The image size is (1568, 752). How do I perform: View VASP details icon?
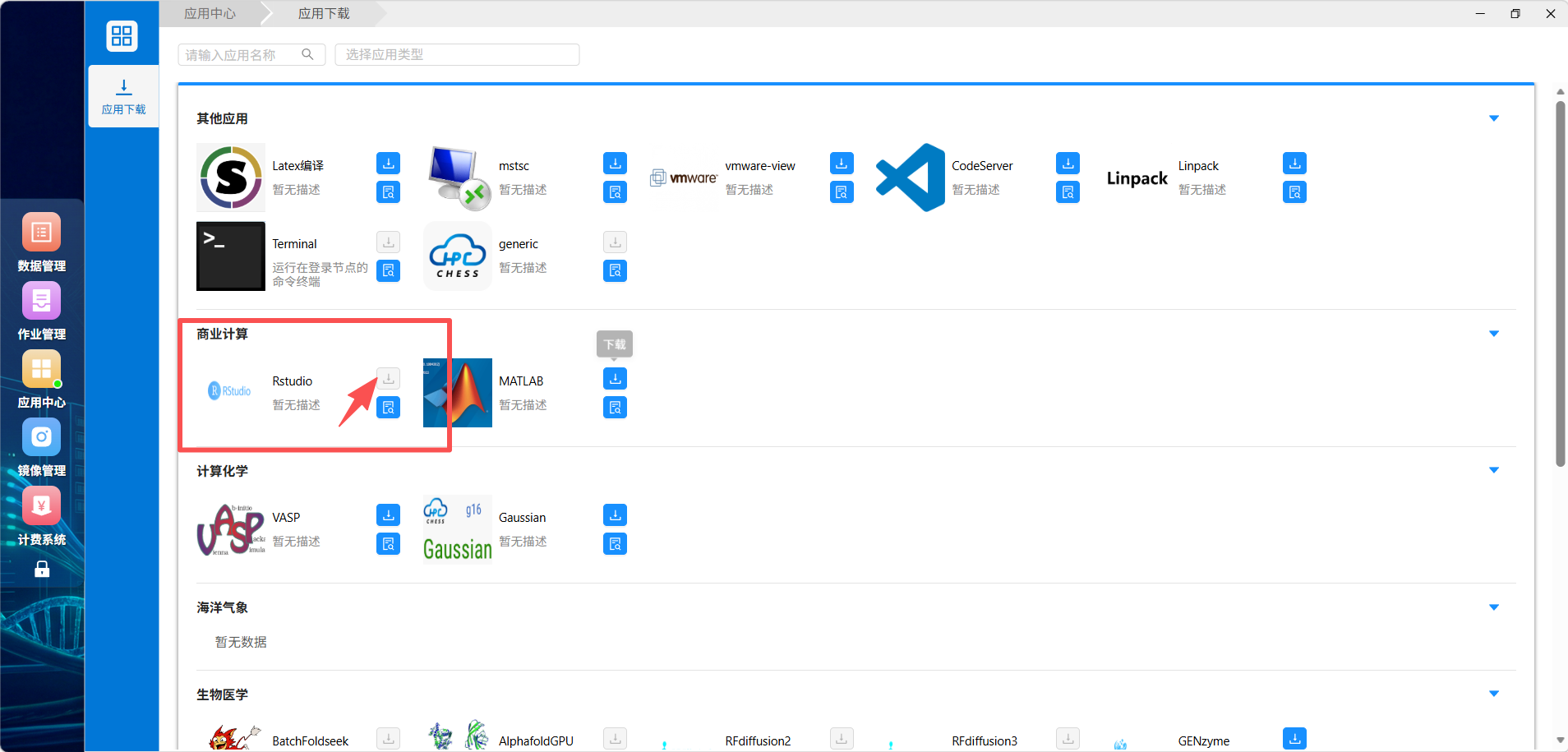[x=389, y=544]
